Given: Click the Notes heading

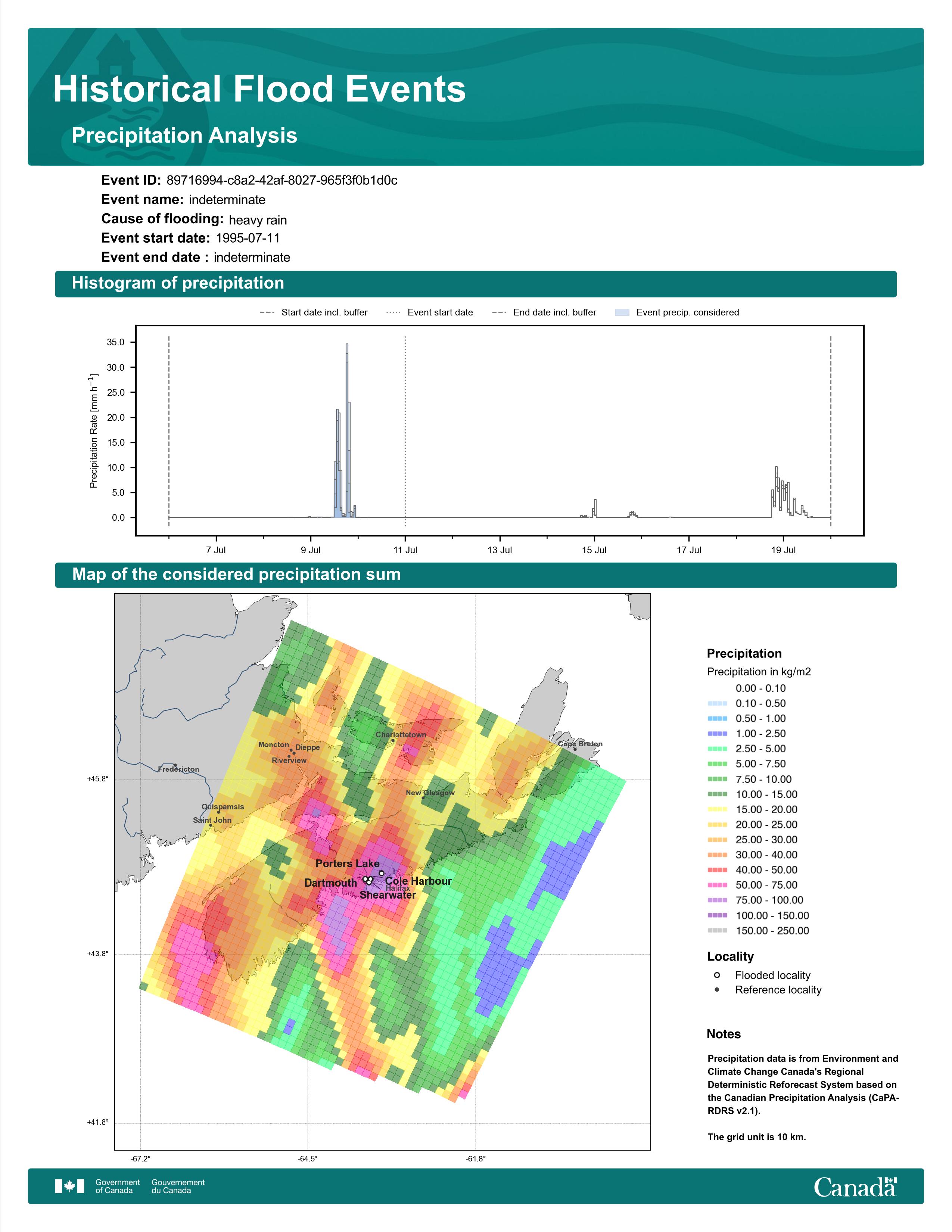Looking at the screenshot, I should point(724,1034).
